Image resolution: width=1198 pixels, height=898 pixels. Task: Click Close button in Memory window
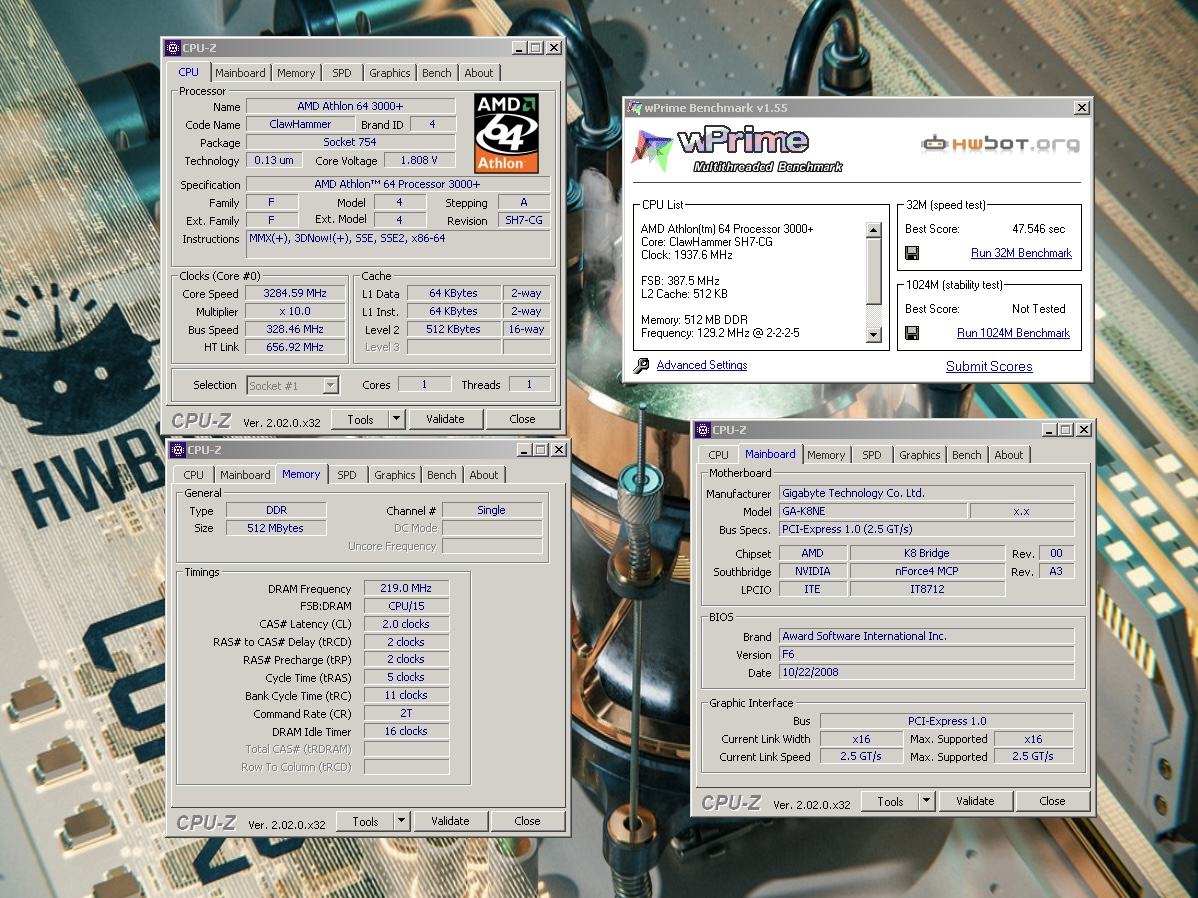click(x=527, y=821)
